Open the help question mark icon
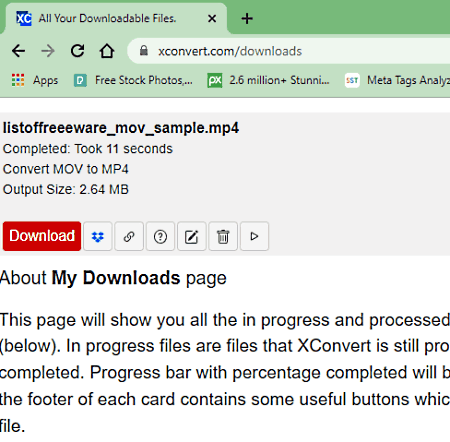Screen dimensions: 450x442 coord(160,236)
